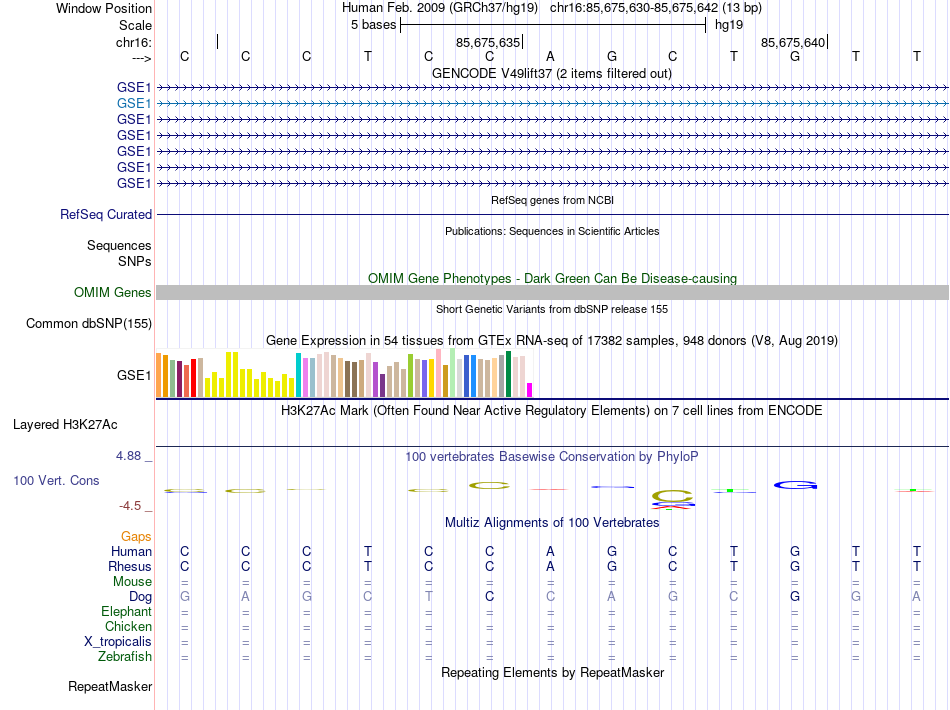Click the RepeatMasker track label
Viewport: 950px width, 710px height.
tap(110, 686)
